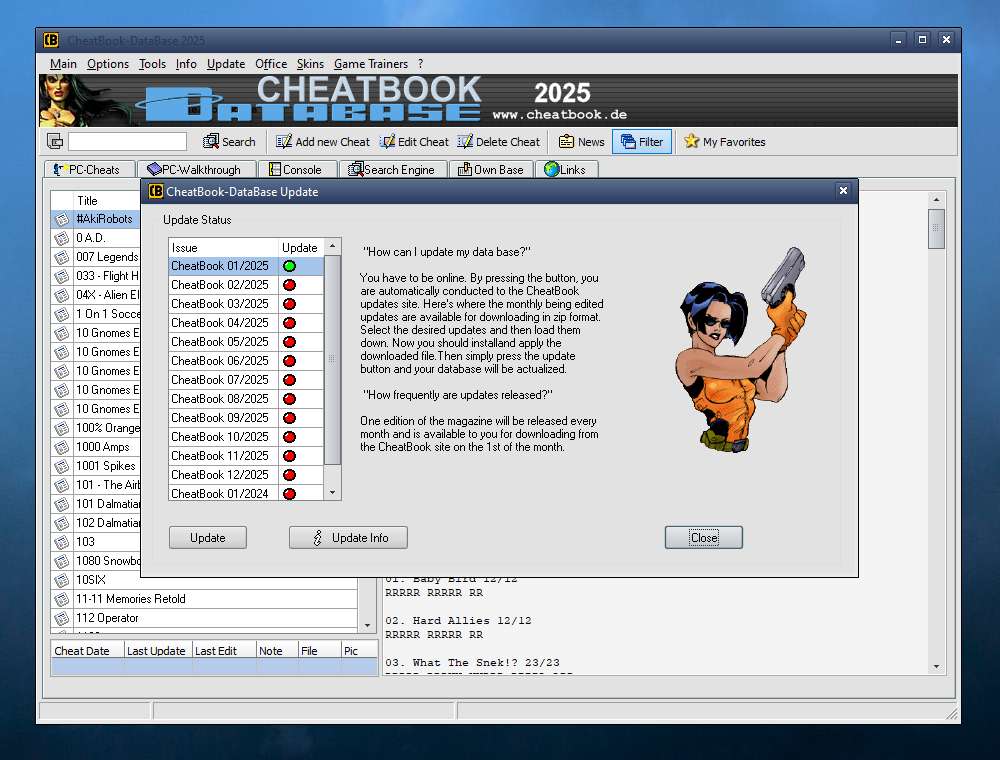Open My Favorites star button
1000x760 pixels.
click(x=724, y=142)
